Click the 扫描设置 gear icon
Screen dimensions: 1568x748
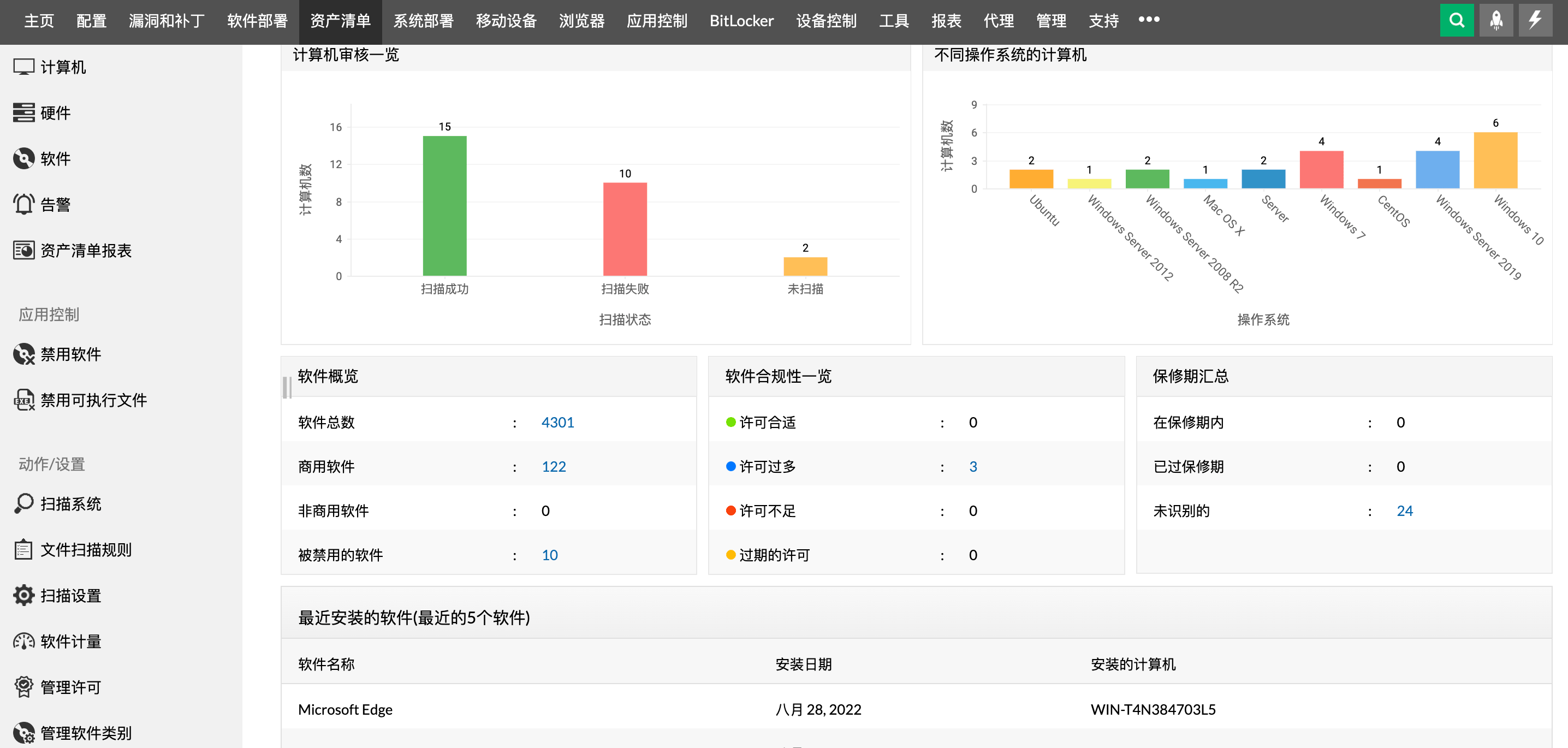click(x=70, y=595)
